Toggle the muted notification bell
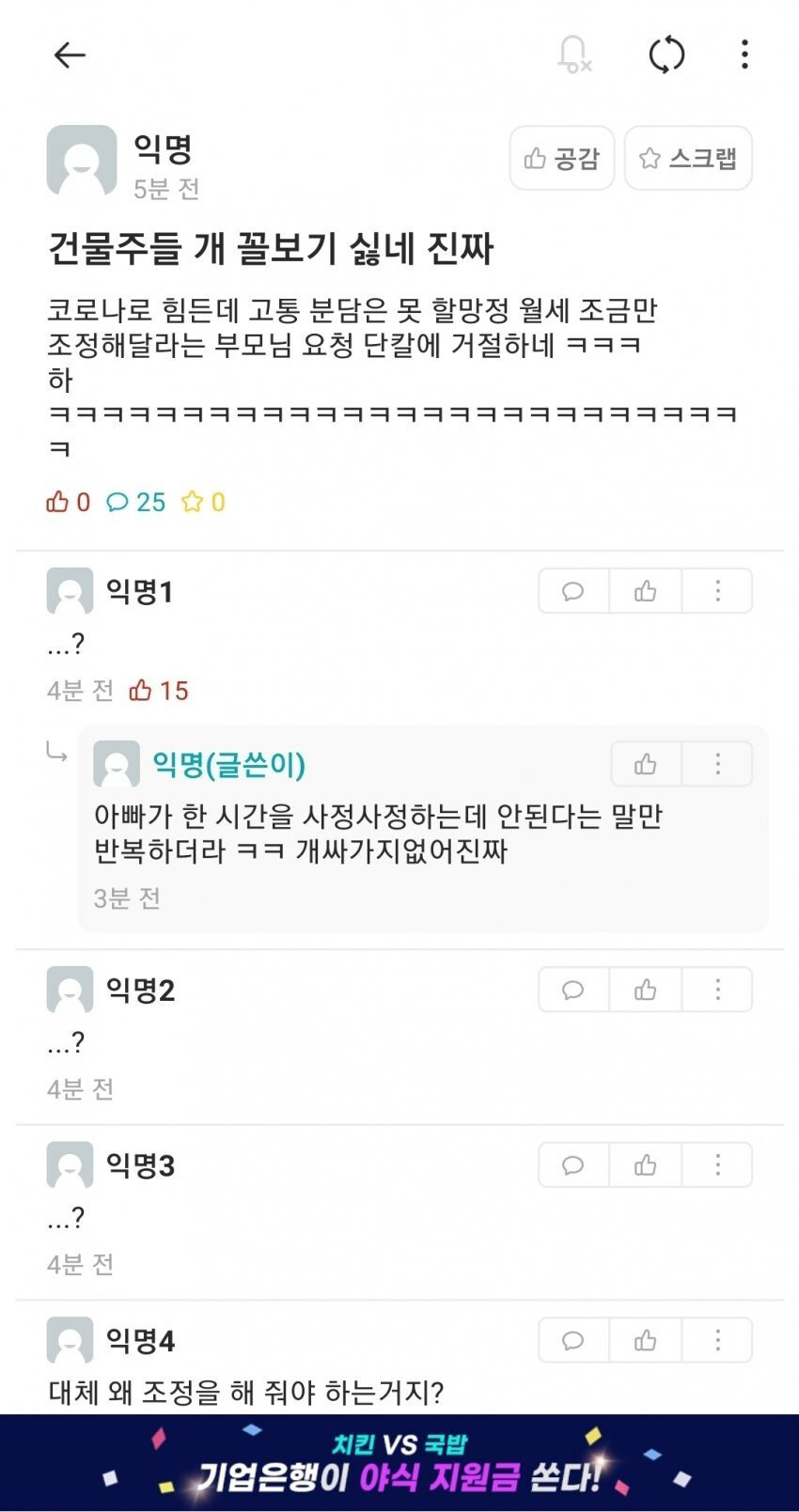Image resolution: width=799 pixels, height=1512 pixels. pyautogui.click(x=573, y=55)
